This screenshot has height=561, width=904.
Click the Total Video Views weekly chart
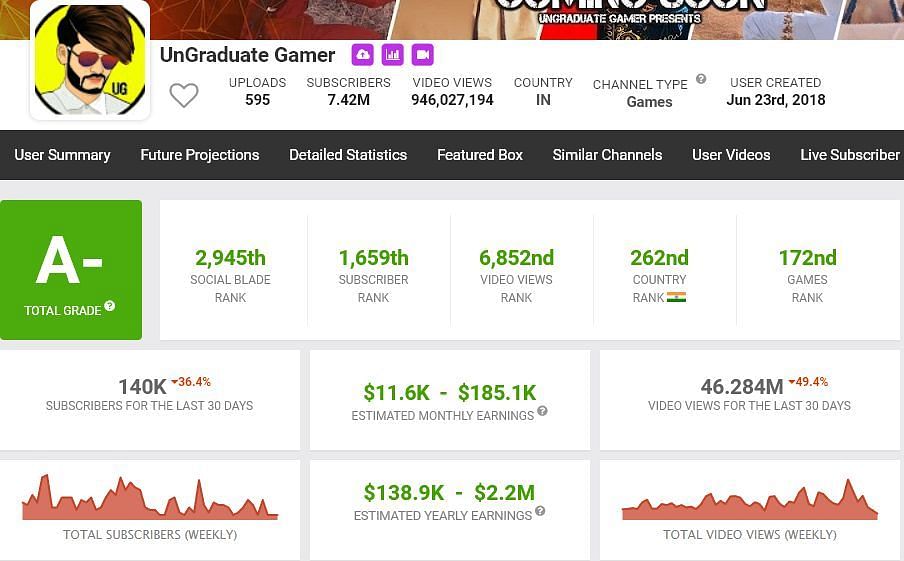[750, 501]
